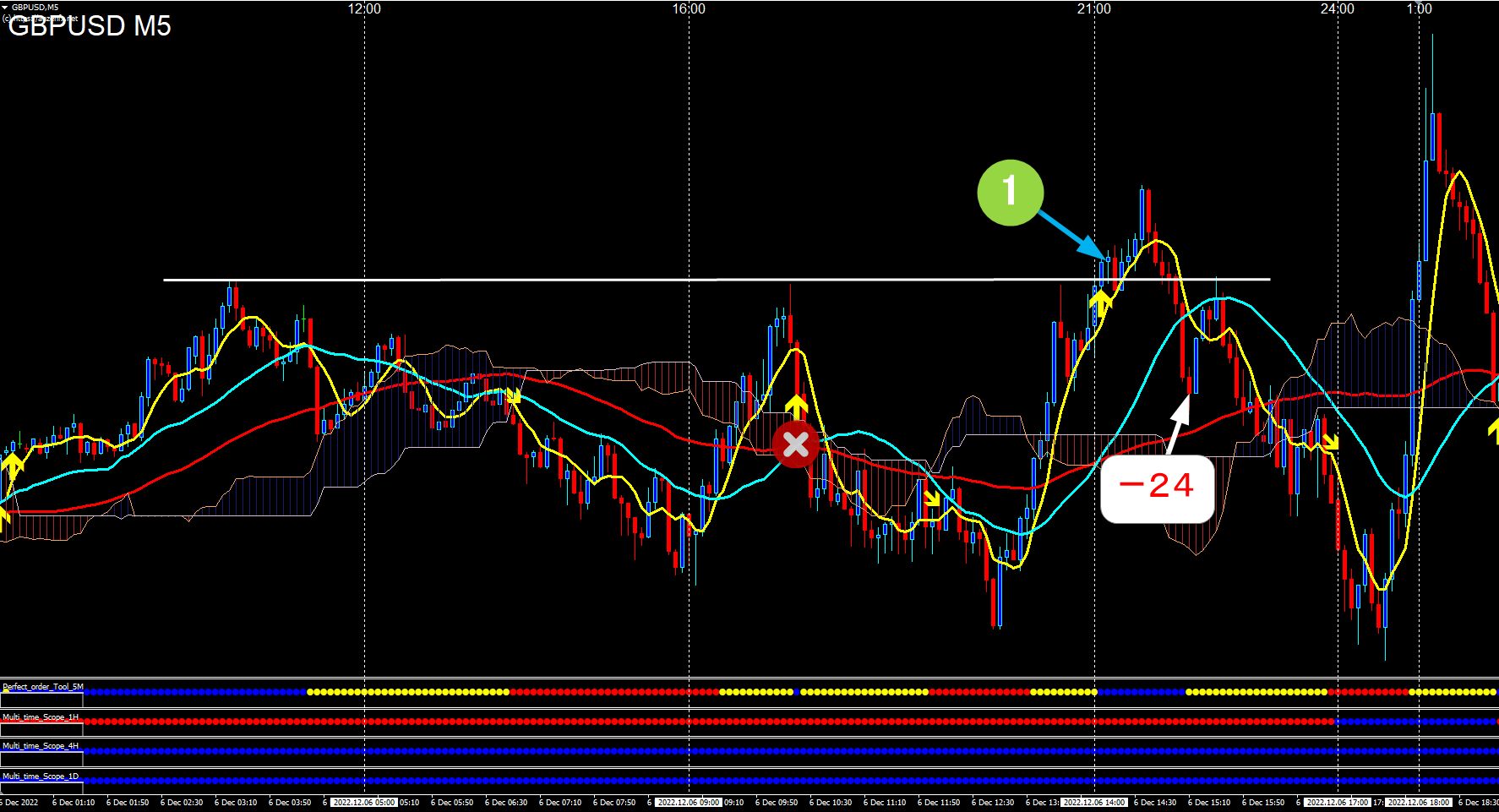Click the '6 Dec 02:30' time axis label

tap(182, 803)
